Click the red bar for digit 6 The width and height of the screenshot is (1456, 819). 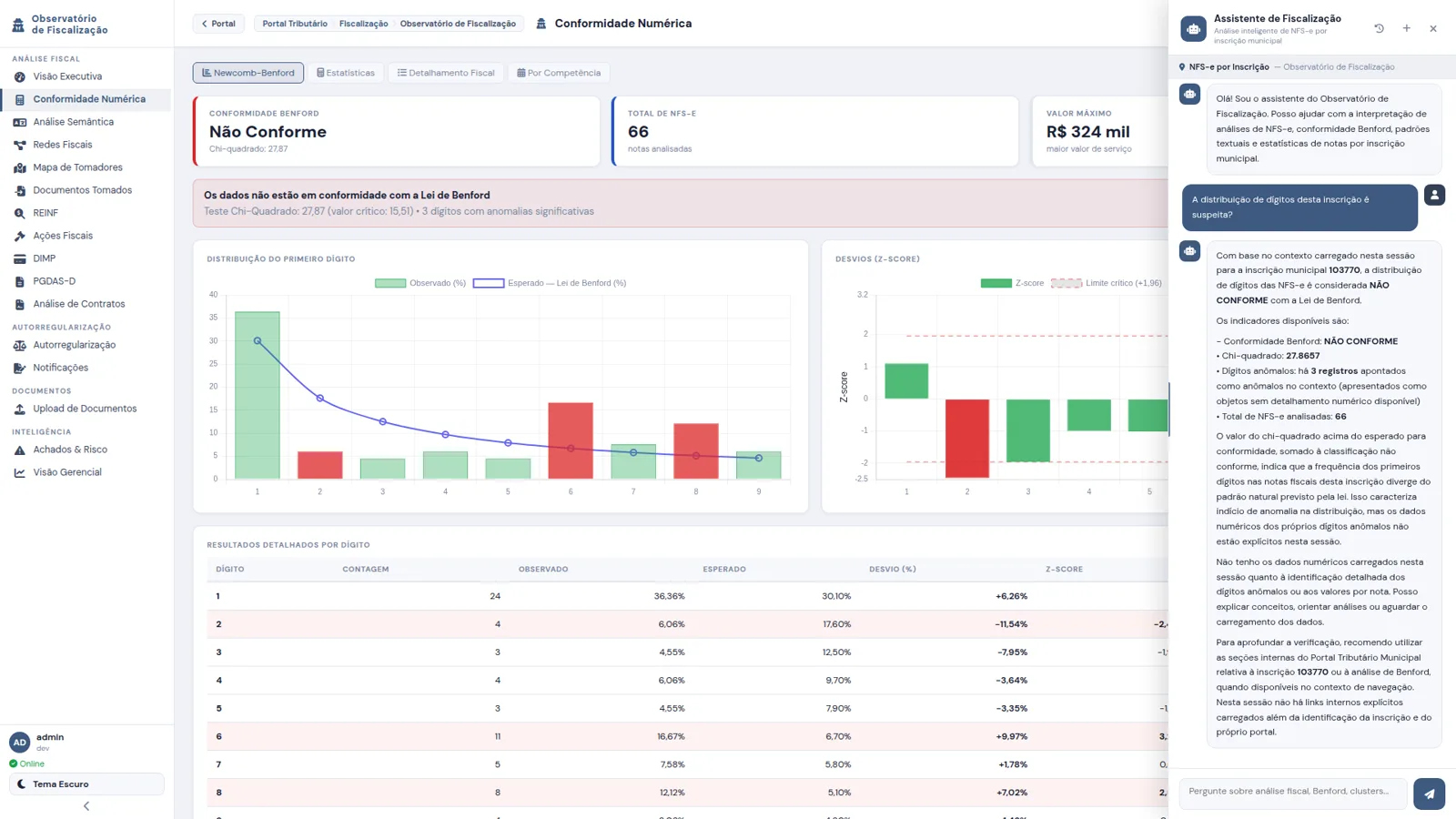pyautogui.click(x=571, y=440)
